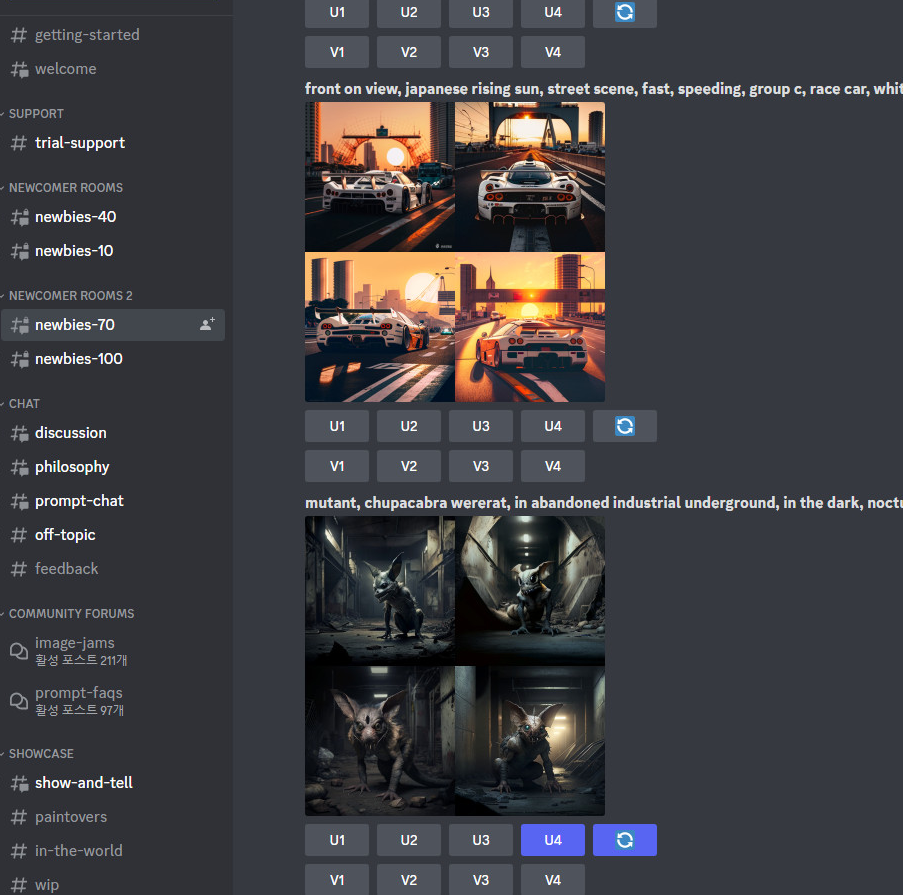This screenshot has height=895, width=903.
Task: Click U2 under the wererat images
Action: [x=409, y=840]
